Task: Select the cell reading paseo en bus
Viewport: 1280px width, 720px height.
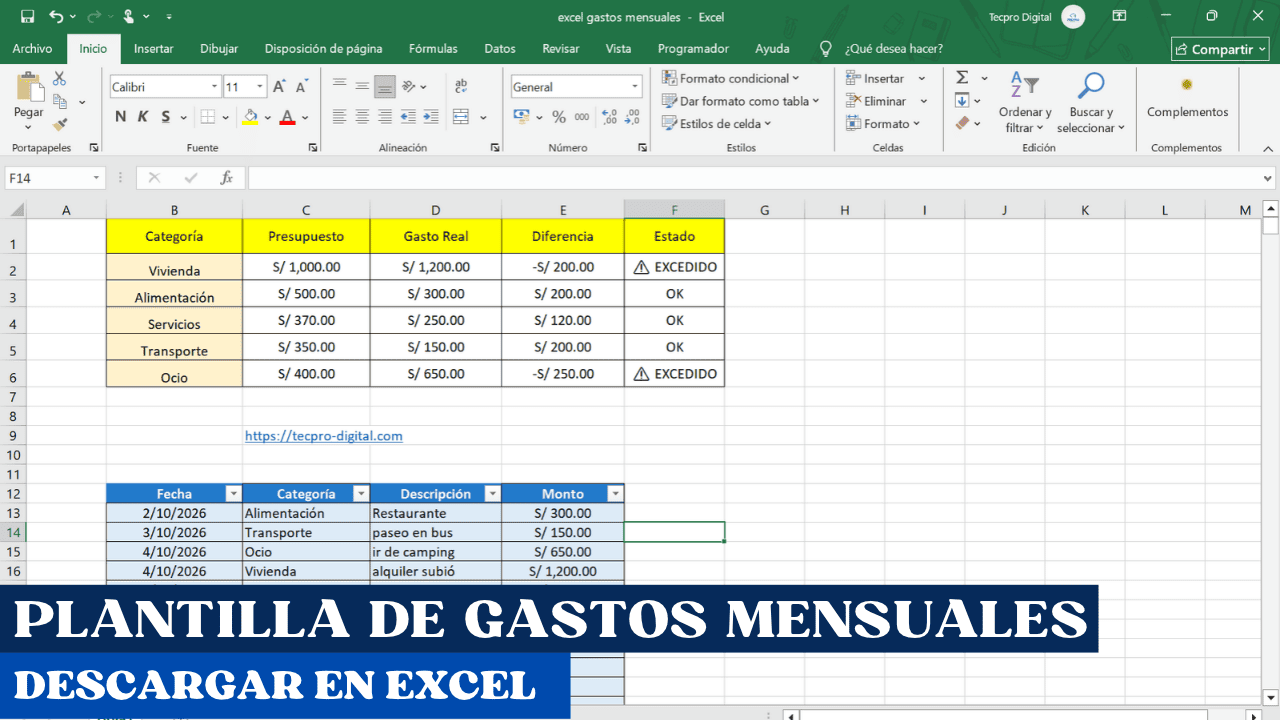Action: pyautogui.click(x=436, y=532)
